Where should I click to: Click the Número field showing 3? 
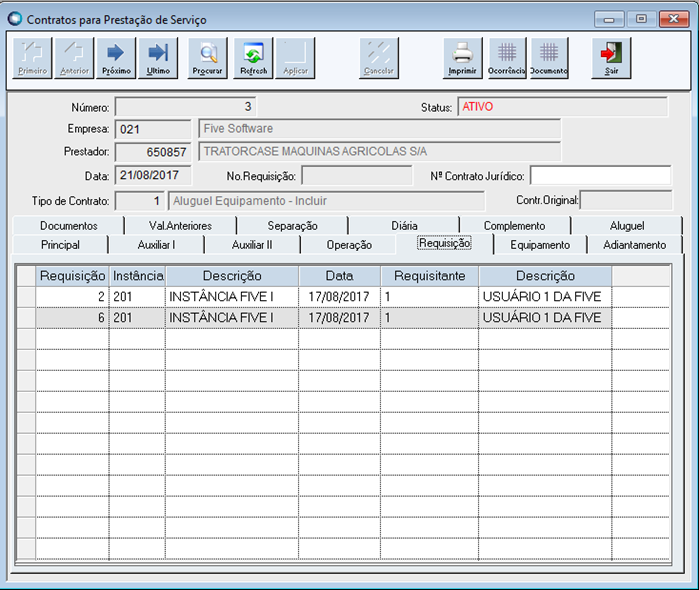(185, 107)
